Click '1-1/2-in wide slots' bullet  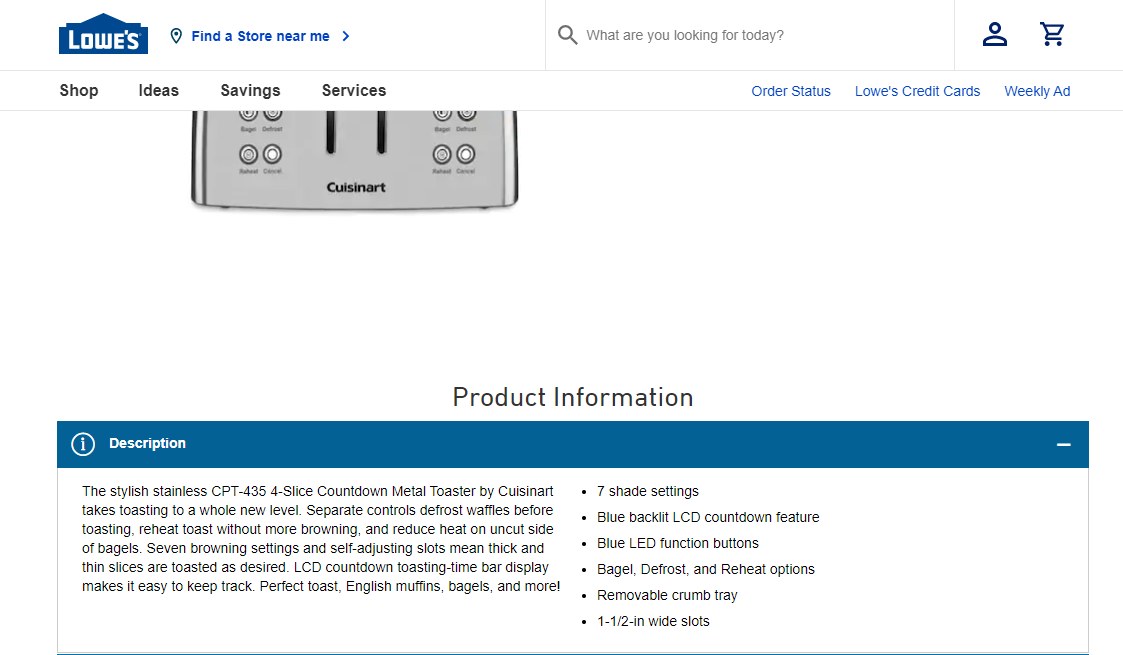(653, 621)
